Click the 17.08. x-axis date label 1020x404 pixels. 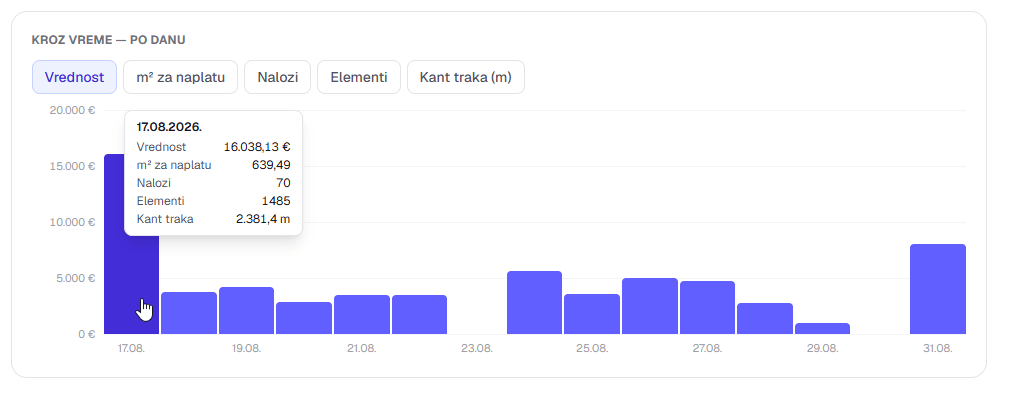coord(131,349)
